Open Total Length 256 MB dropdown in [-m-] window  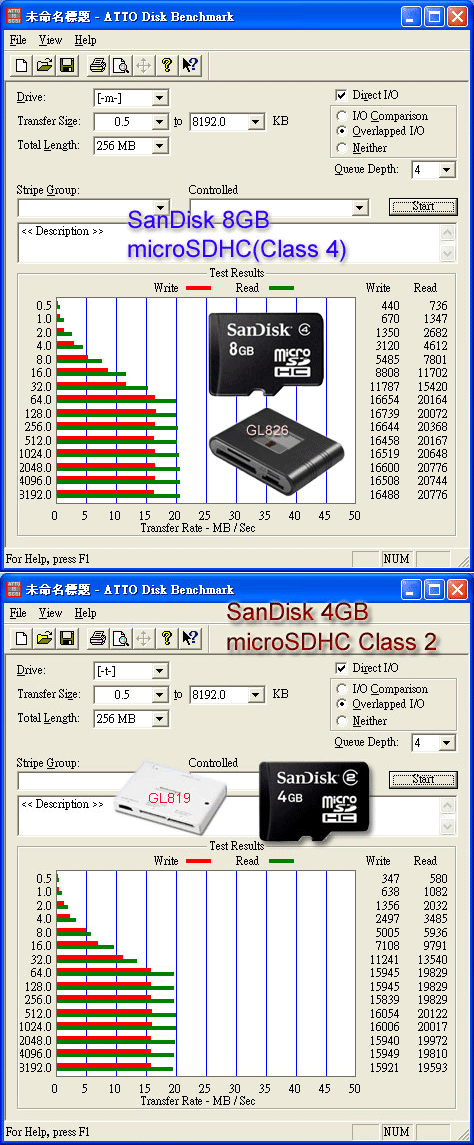click(x=161, y=146)
